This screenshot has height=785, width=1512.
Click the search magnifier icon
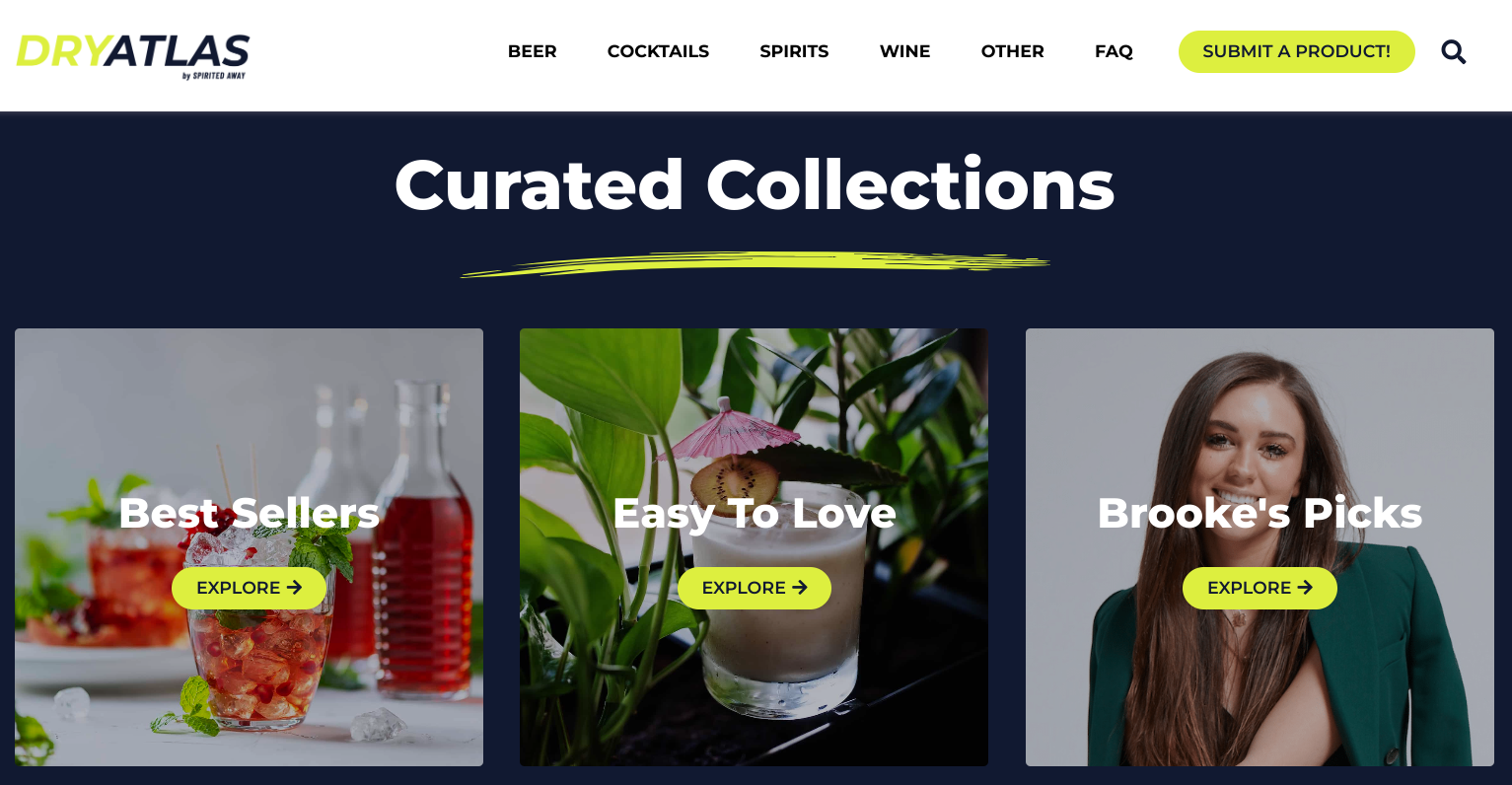[x=1453, y=51]
